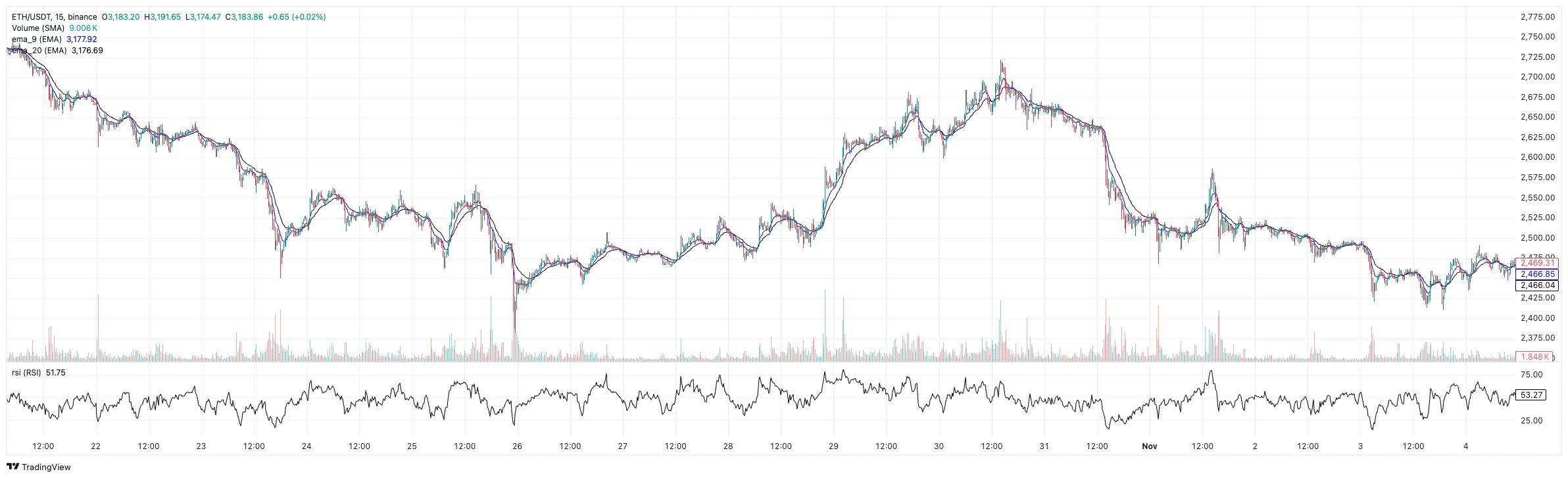Viewport: 1568px width, 478px height.
Task: Click the 2,550.00 price axis label
Action: [1539, 198]
